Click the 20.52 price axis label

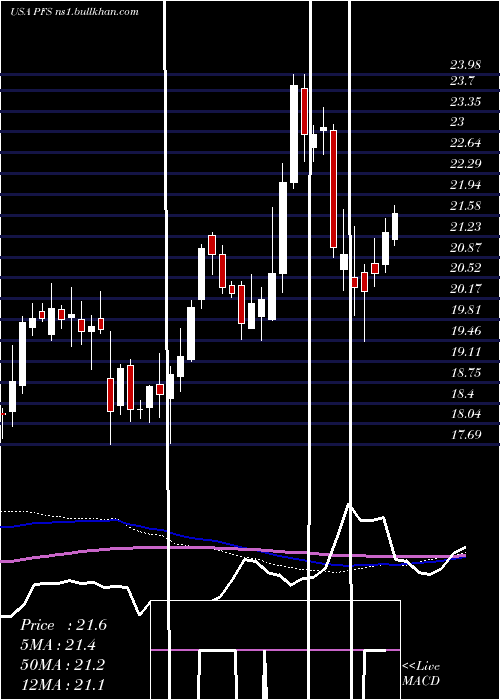pos(465,268)
